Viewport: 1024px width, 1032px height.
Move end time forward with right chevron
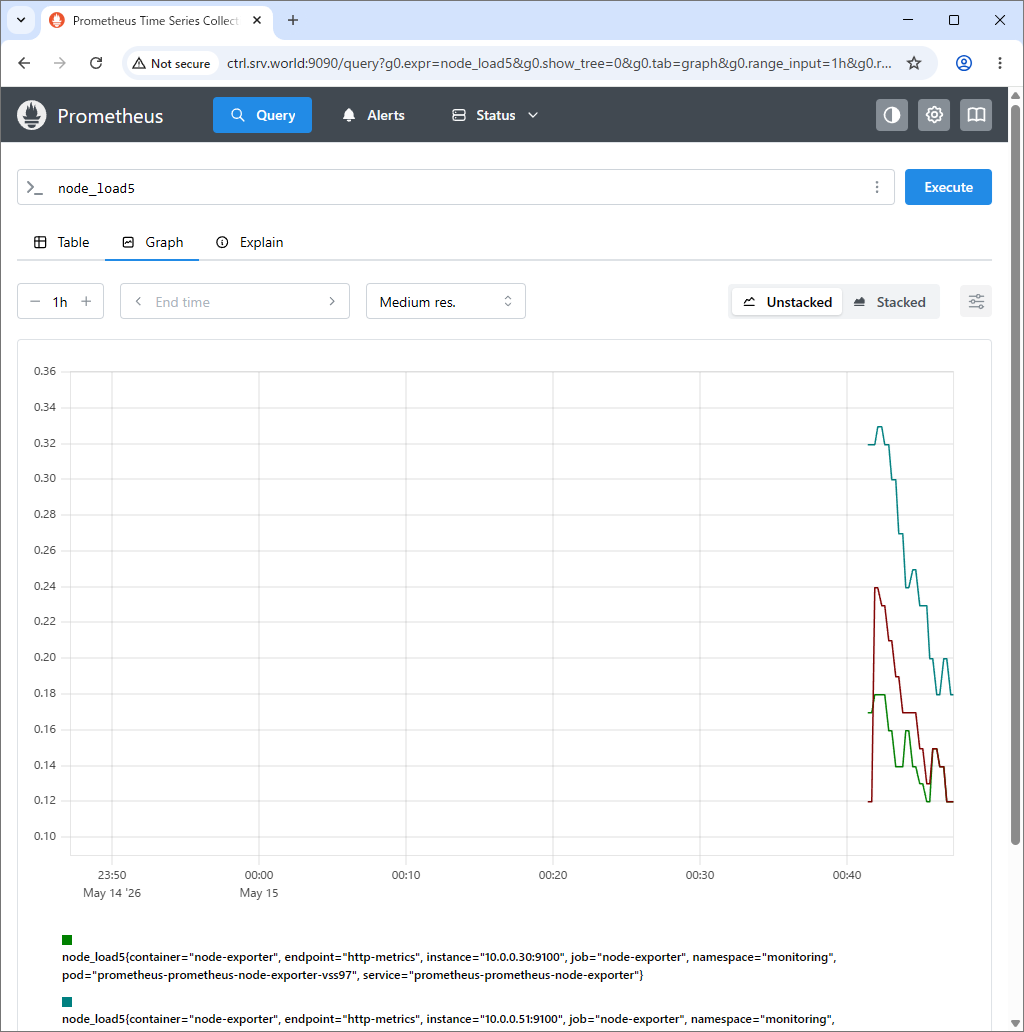(x=332, y=301)
